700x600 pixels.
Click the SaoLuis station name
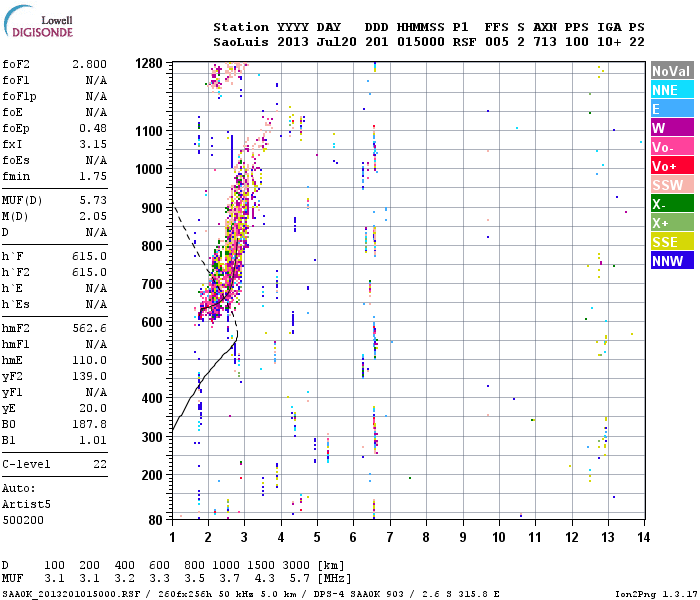point(241,42)
